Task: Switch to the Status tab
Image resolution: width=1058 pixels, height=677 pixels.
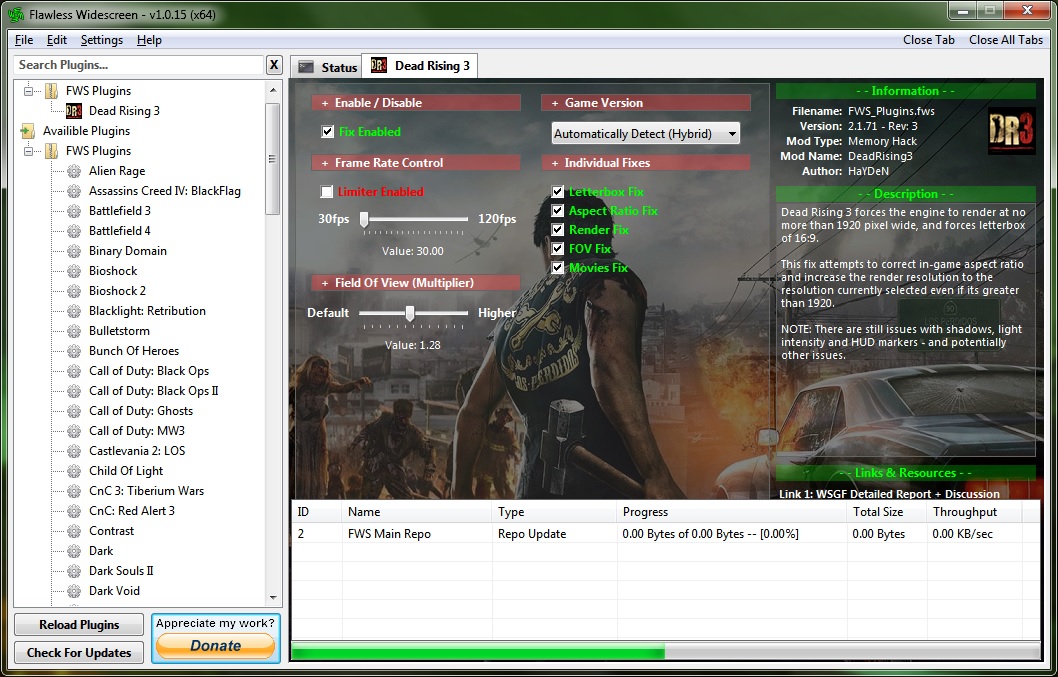Action: pyautogui.click(x=328, y=67)
